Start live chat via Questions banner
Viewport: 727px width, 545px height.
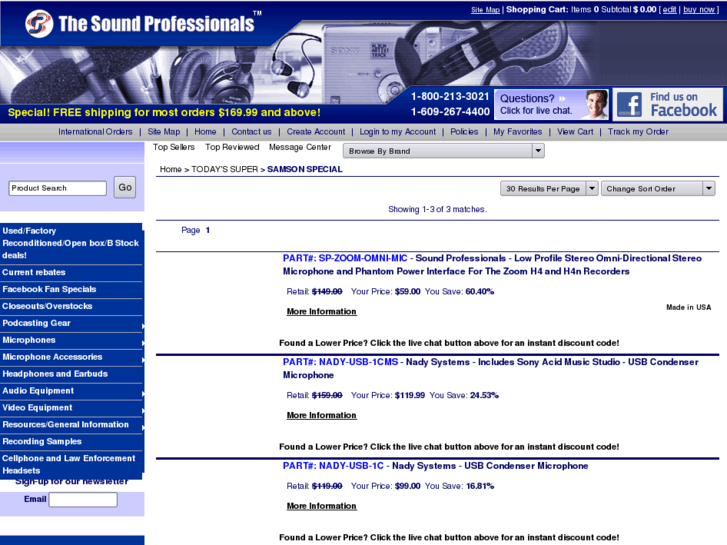click(x=551, y=104)
